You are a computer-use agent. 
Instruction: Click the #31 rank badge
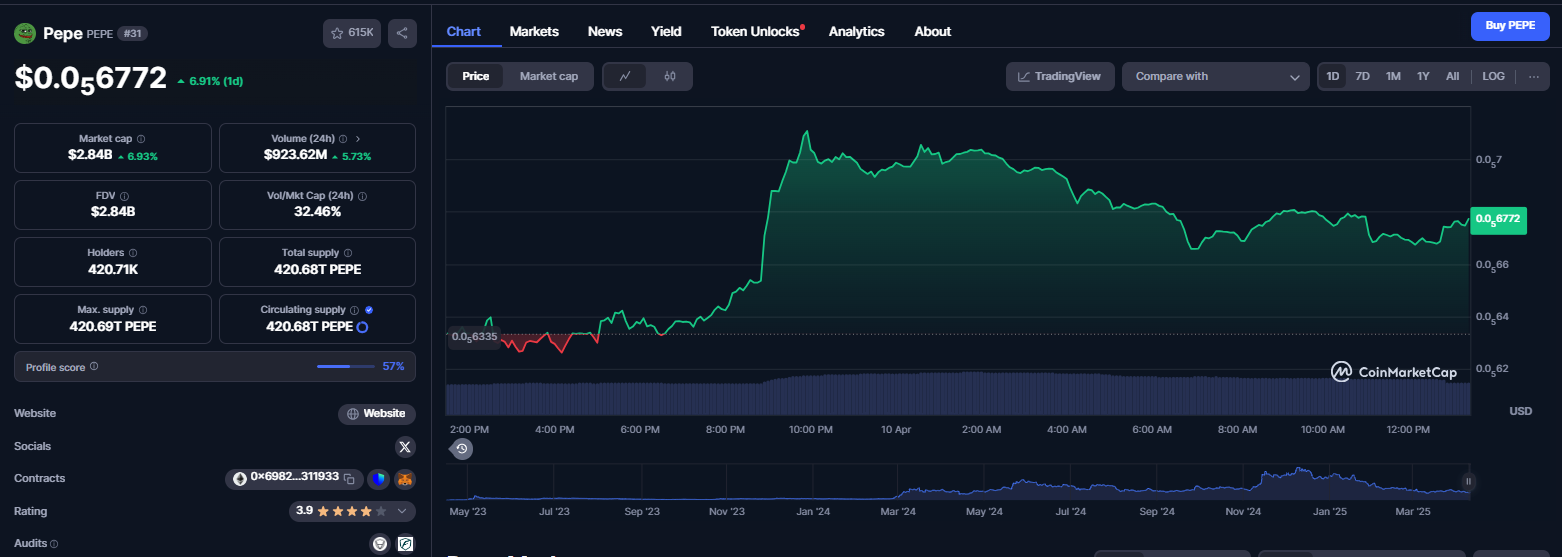click(x=132, y=33)
